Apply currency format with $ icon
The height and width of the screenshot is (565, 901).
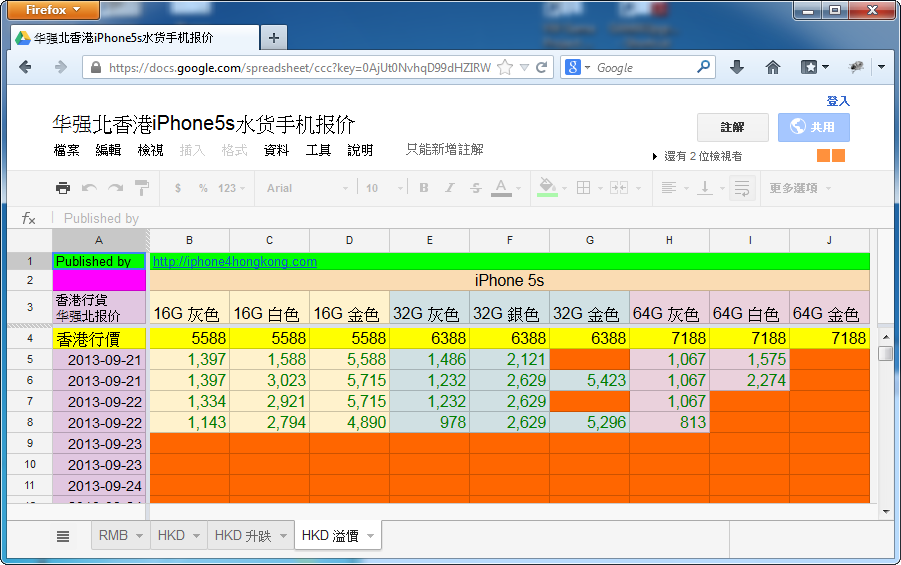(178, 188)
